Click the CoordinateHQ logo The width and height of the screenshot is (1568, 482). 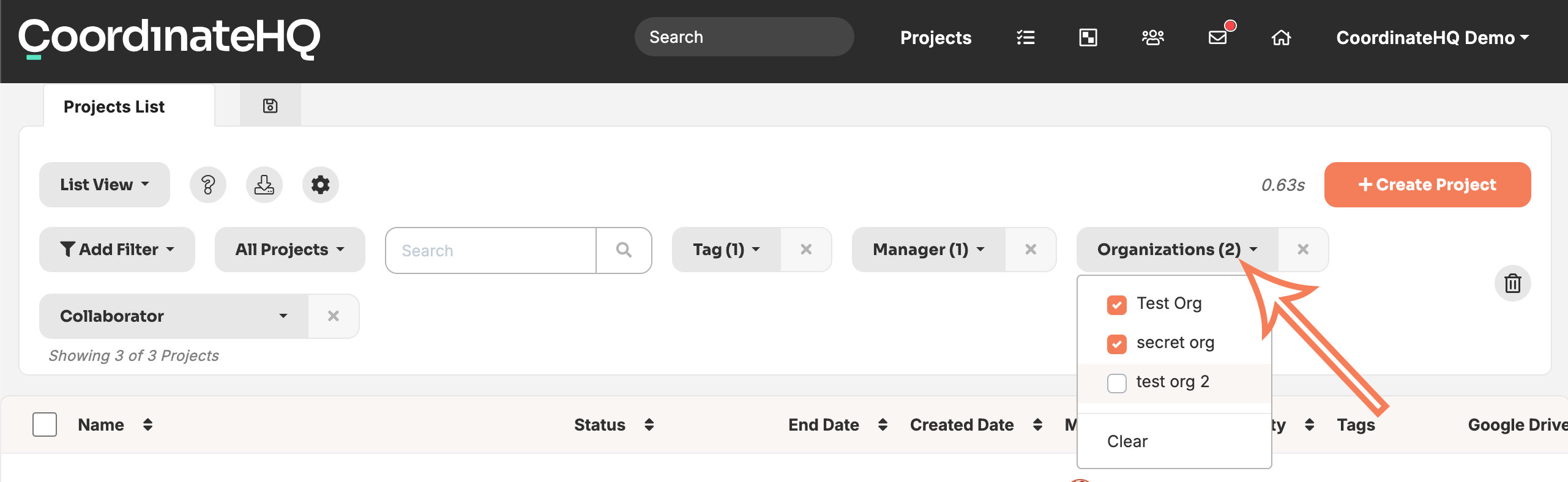click(x=169, y=38)
